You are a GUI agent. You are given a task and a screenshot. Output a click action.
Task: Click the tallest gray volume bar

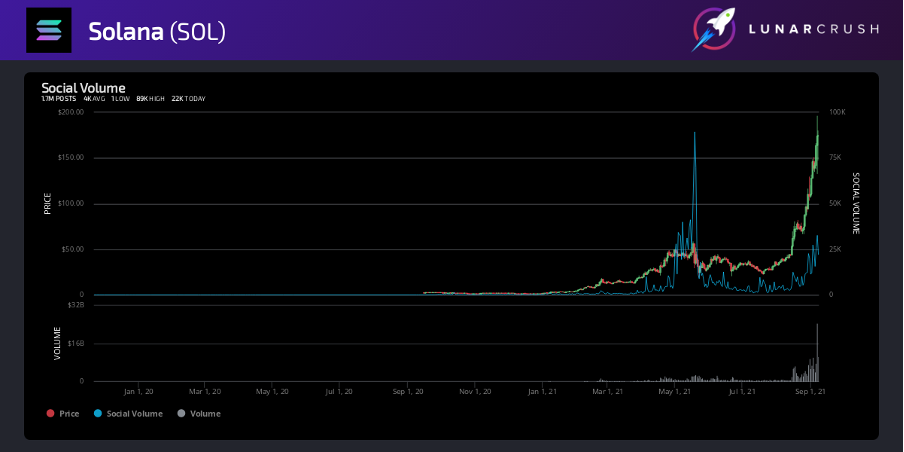(818, 352)
